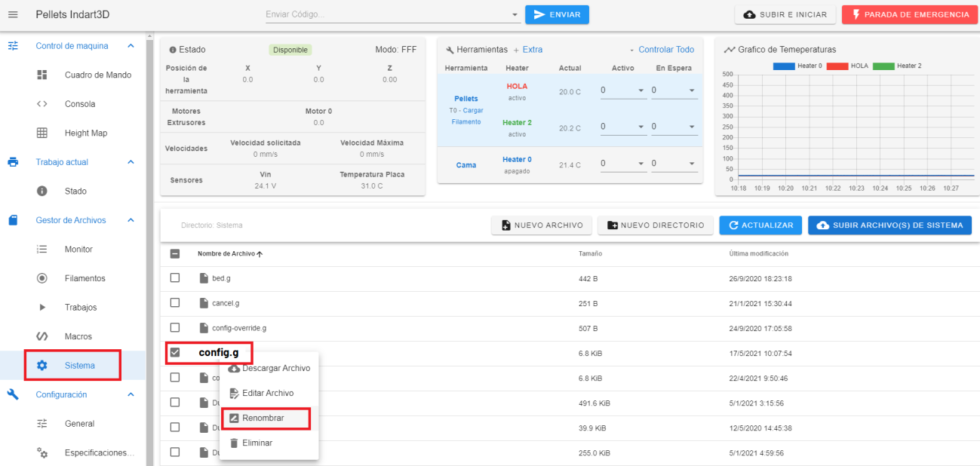980x466 pixels.
Task: Click the ENVIAR button
Action: point(557,14)
